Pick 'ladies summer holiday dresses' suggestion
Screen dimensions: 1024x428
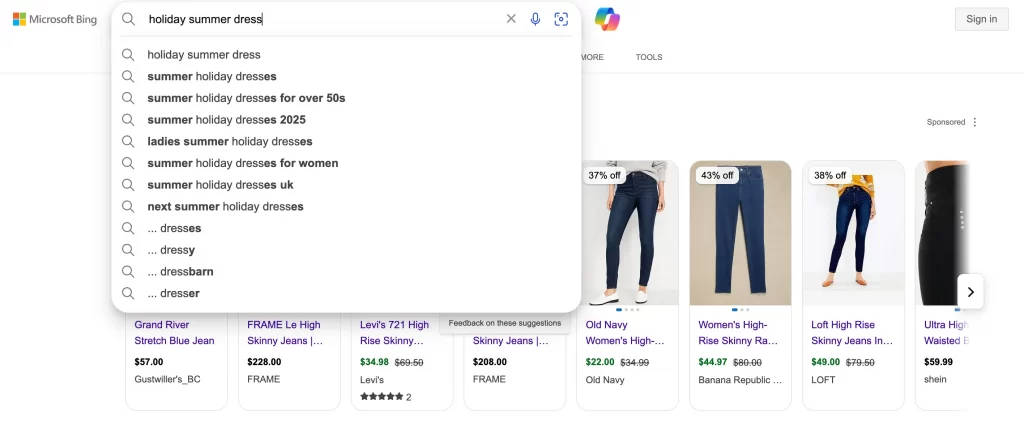(346, 141)
